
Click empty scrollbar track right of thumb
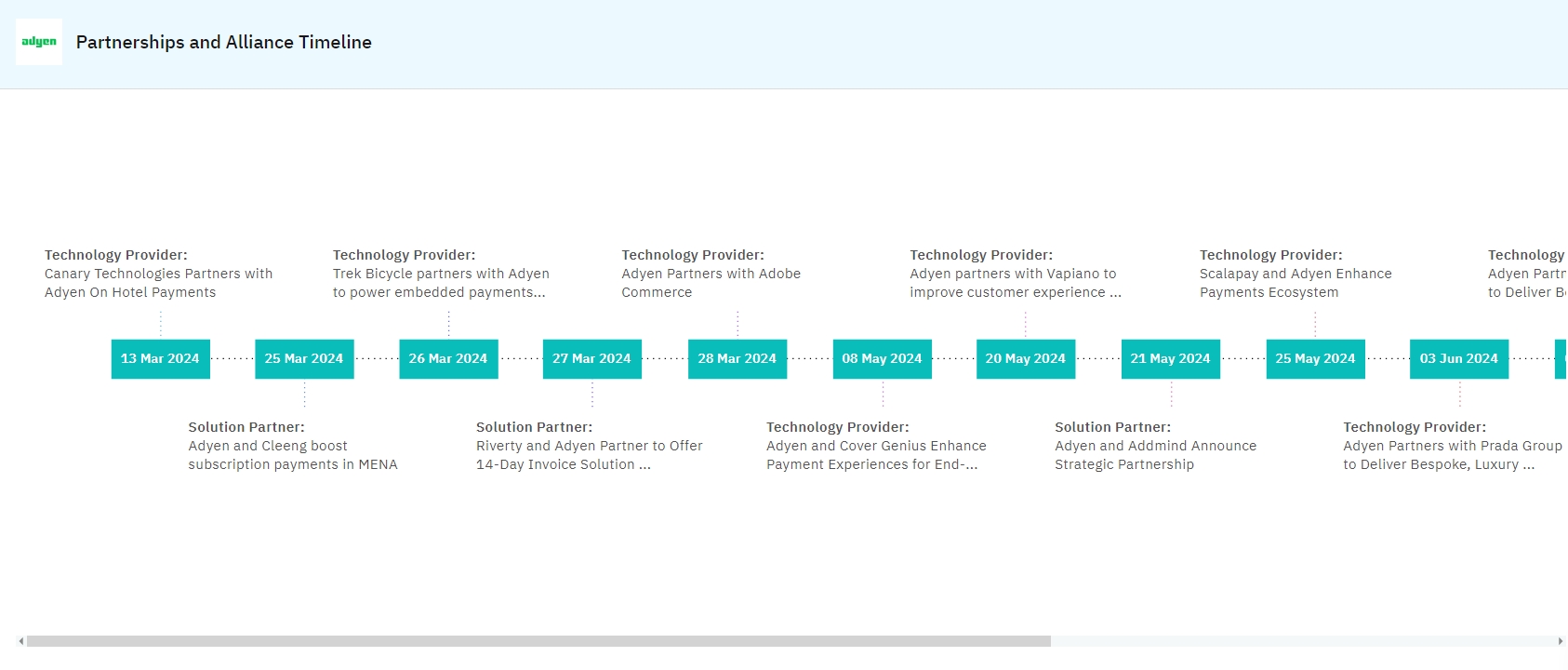pos(1302,641)
